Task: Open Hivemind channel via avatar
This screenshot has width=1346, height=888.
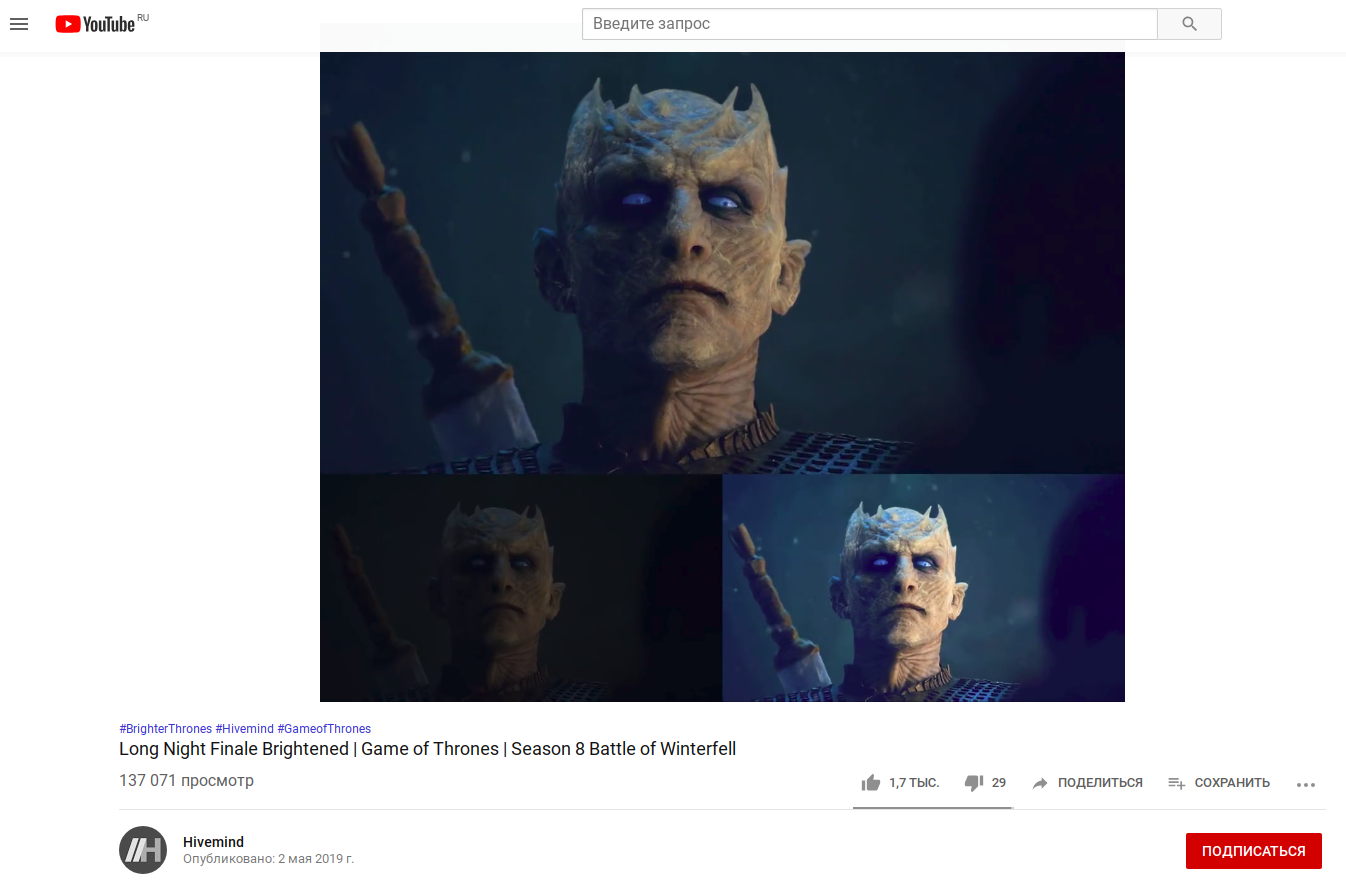Action: (143, 850)
